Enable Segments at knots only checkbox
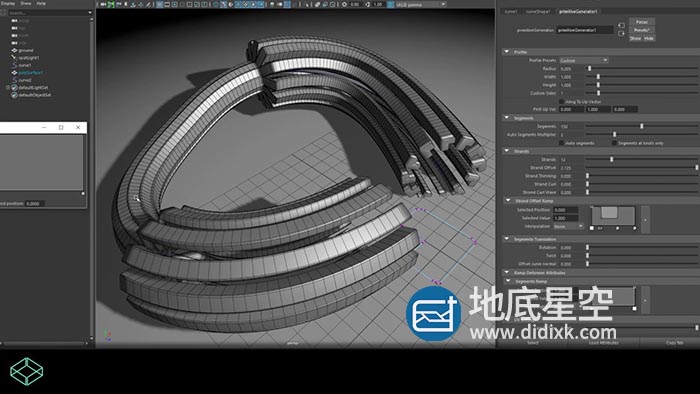This screenshot has width=700, height=394. (614, 143)
